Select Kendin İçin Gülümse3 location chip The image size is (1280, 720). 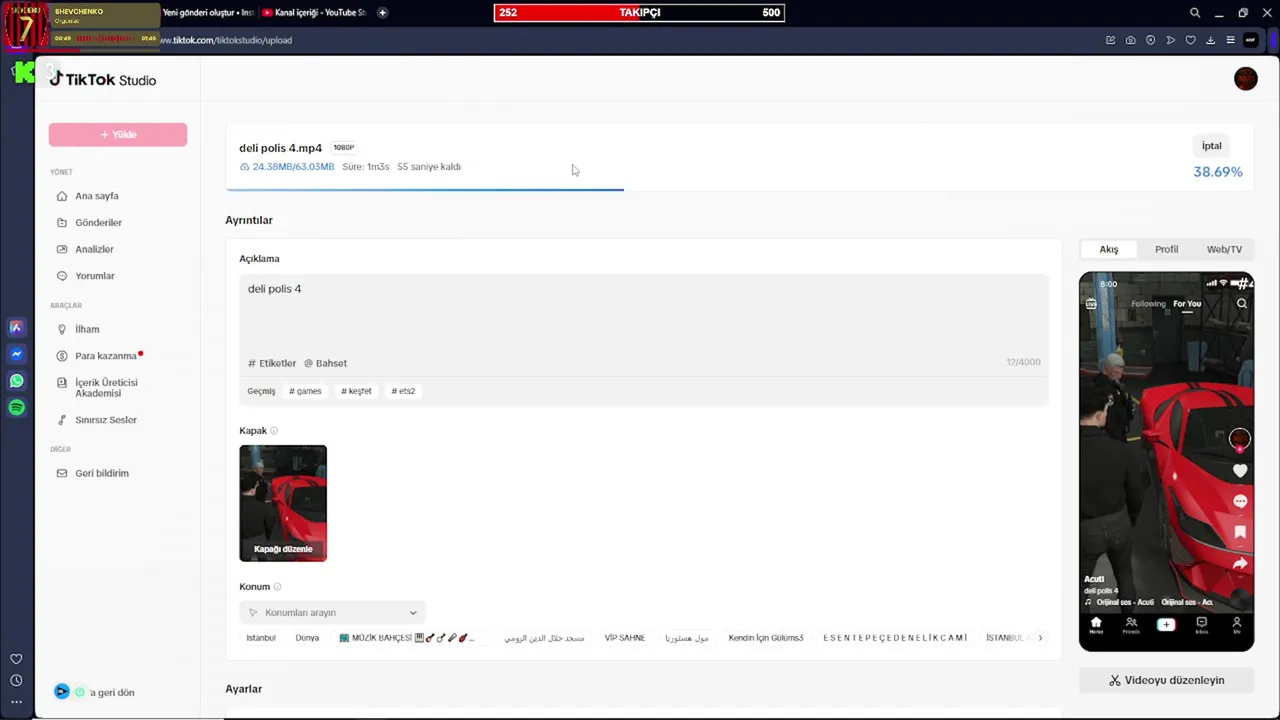[x=766, y=638]
